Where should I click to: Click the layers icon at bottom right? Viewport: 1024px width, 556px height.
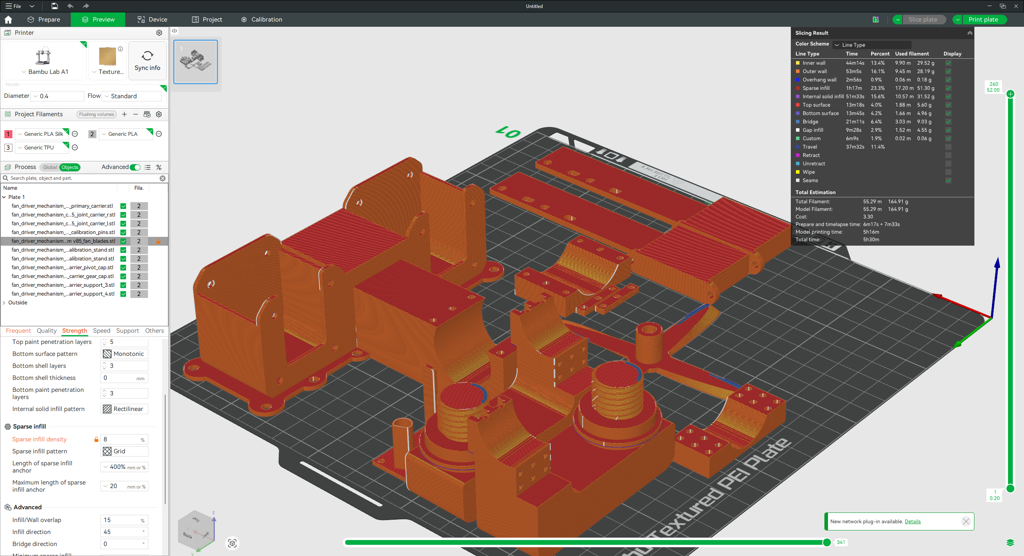coord(1010,542)
